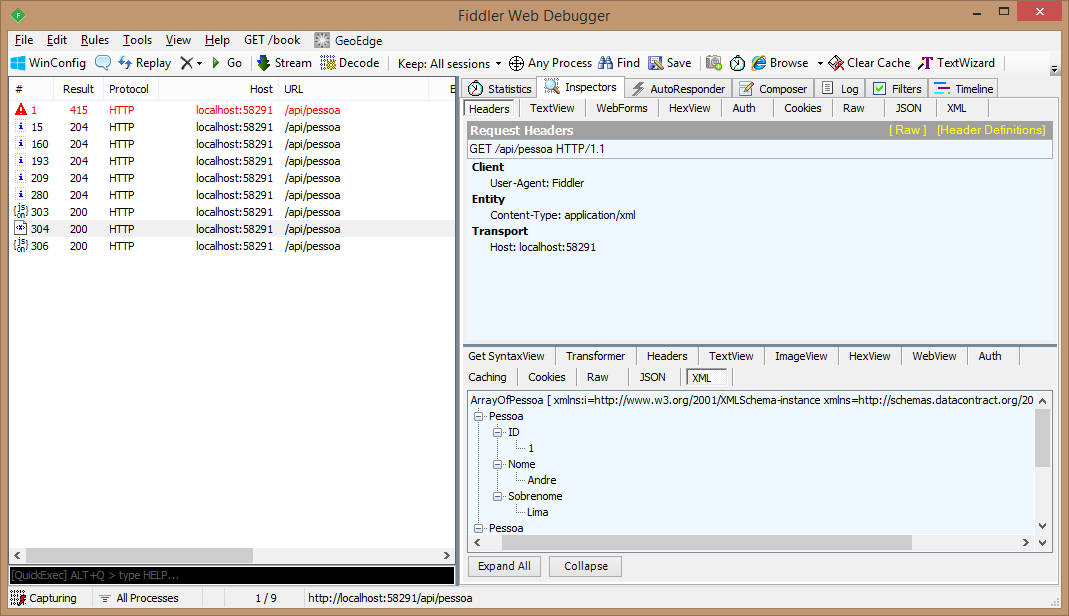The height and width of the screenshot is (616, 1069).
Task: Click the camera screenshot icon
Action: (x=714, y=63)
